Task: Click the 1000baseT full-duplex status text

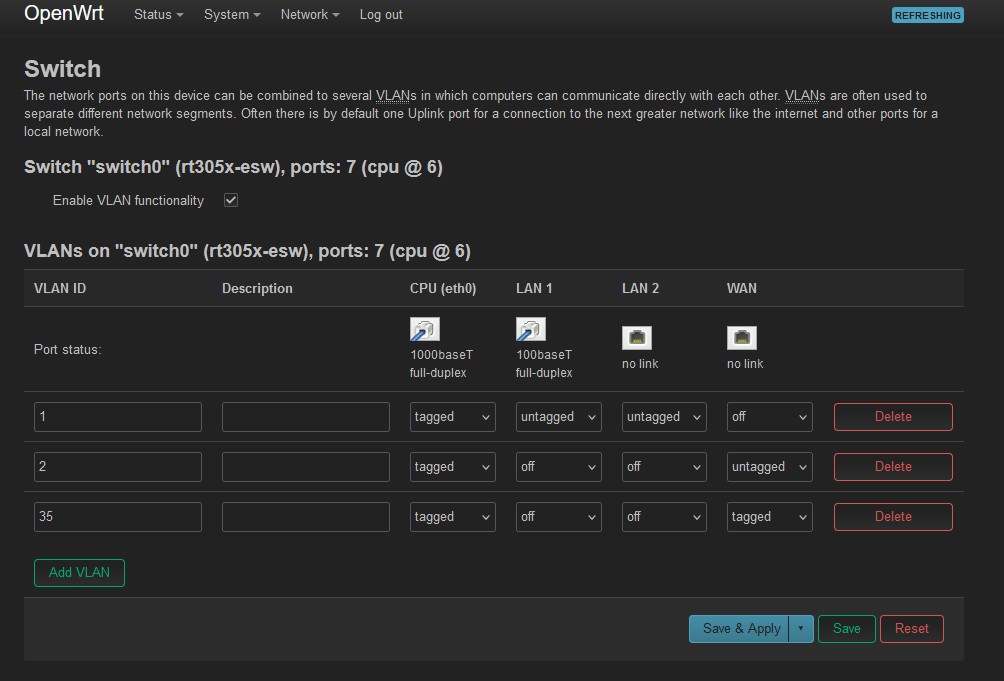Action: (x=441, y=364)
